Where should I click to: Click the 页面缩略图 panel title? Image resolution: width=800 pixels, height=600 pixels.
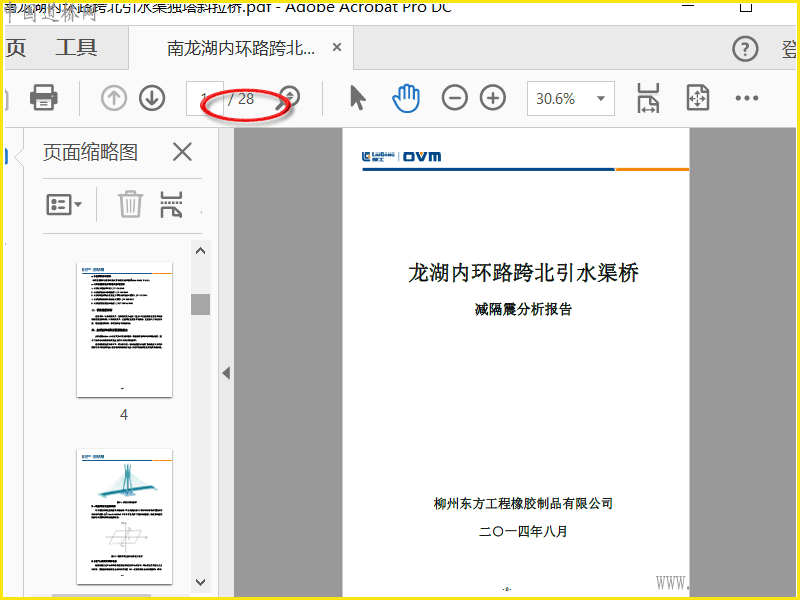[x=90, y=152]
